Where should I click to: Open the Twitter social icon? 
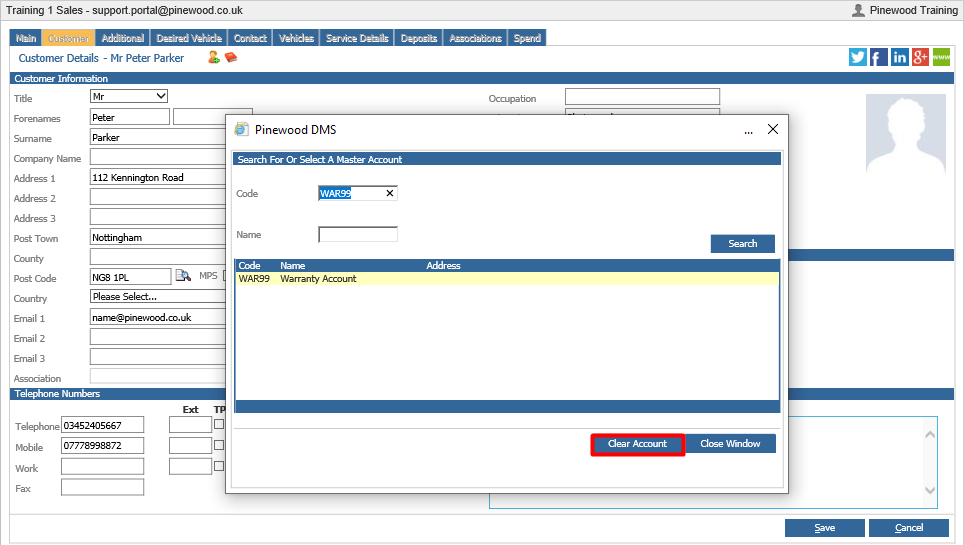point(858,57)
